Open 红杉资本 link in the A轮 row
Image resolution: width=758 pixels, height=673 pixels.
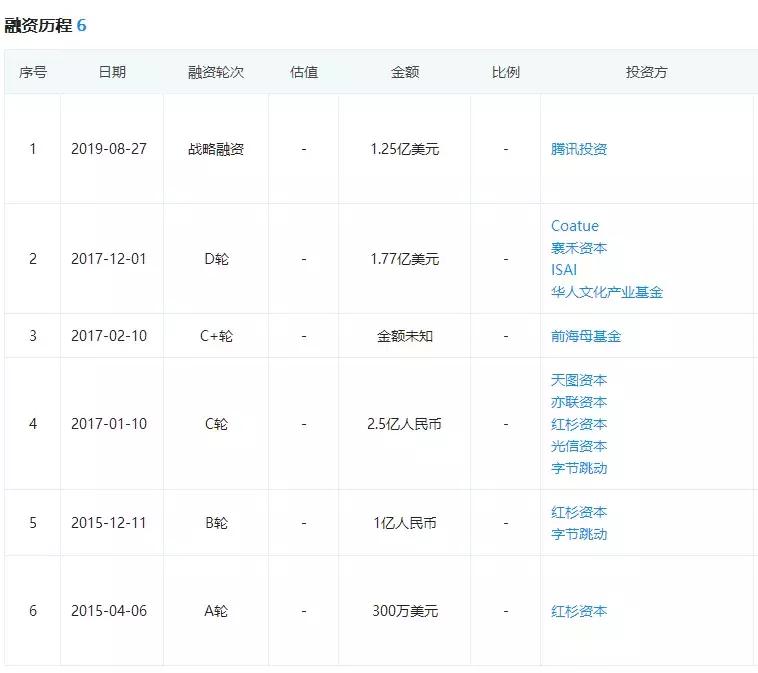click(x=579, y=611)
